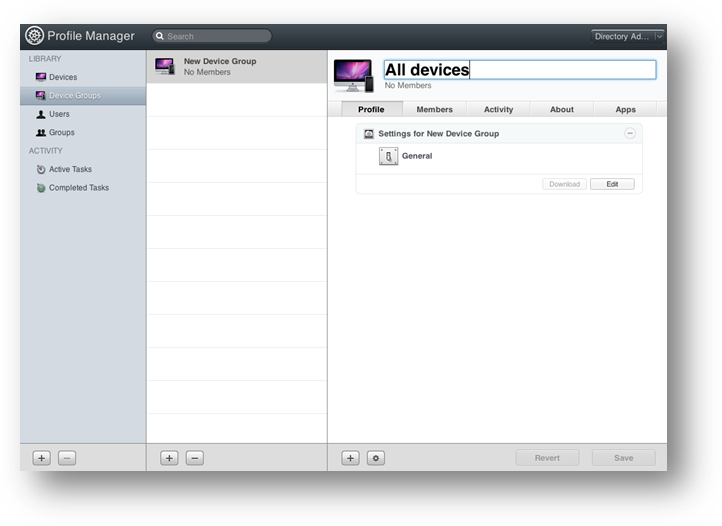Switch to the About tab
This screenshot has width=722, height=526.
[562, 109]
